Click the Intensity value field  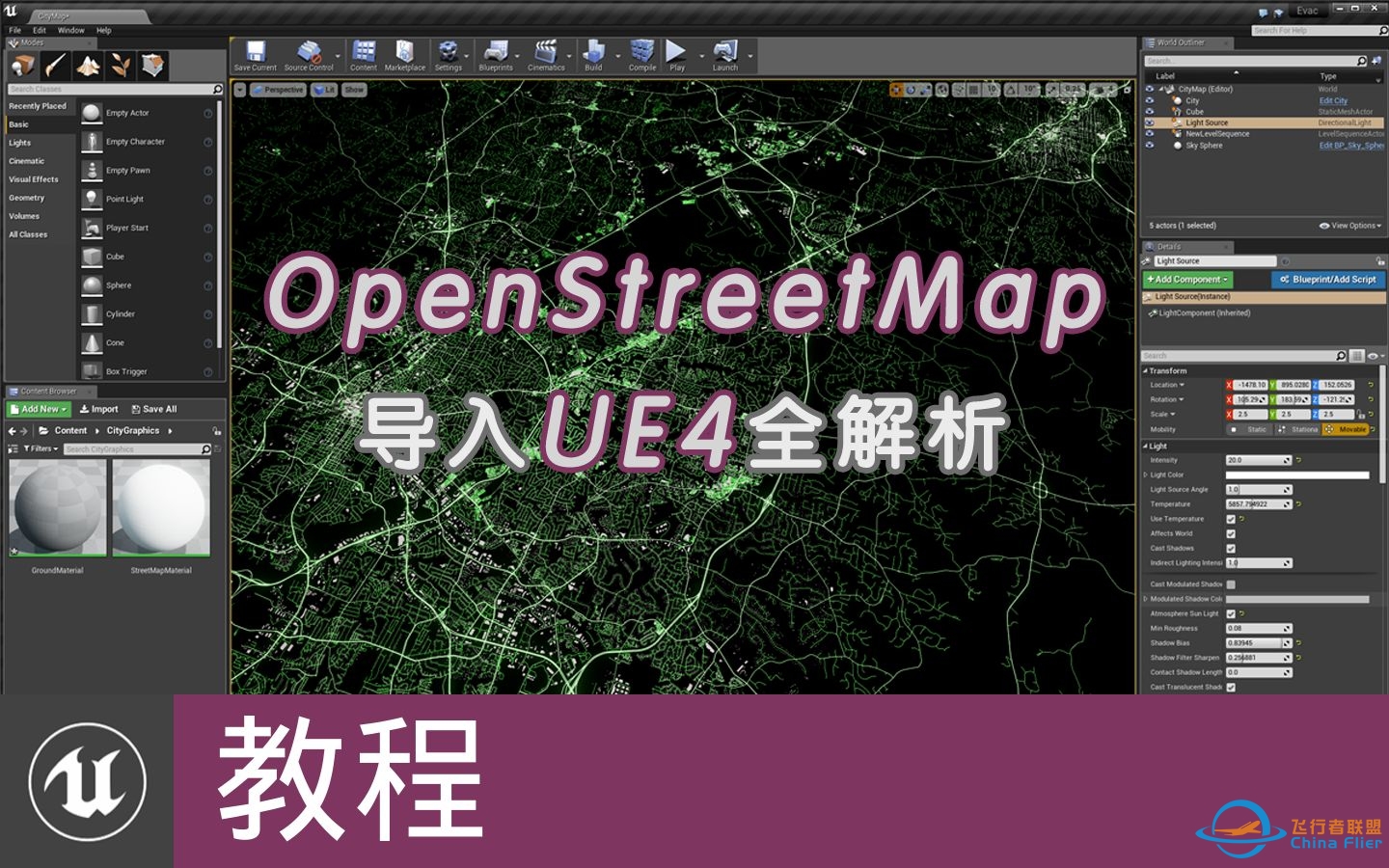[x=1259, y=460]
